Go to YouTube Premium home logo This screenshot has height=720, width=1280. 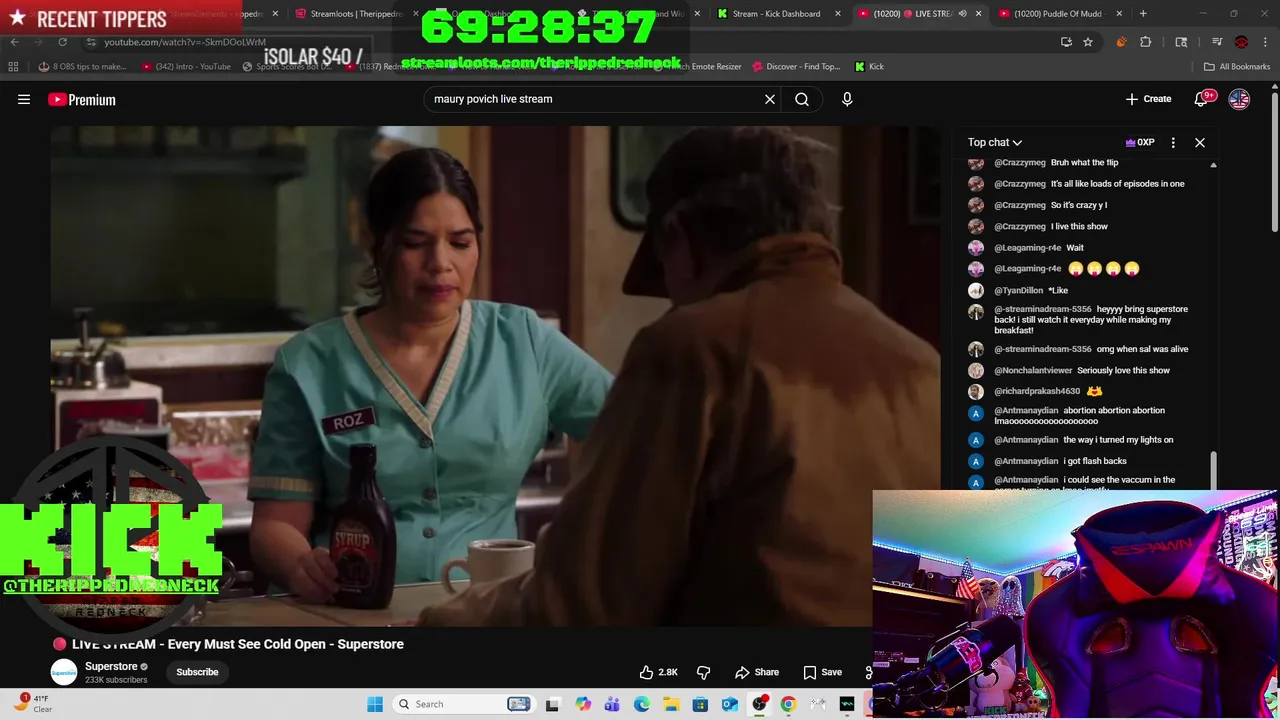[82, 99]
